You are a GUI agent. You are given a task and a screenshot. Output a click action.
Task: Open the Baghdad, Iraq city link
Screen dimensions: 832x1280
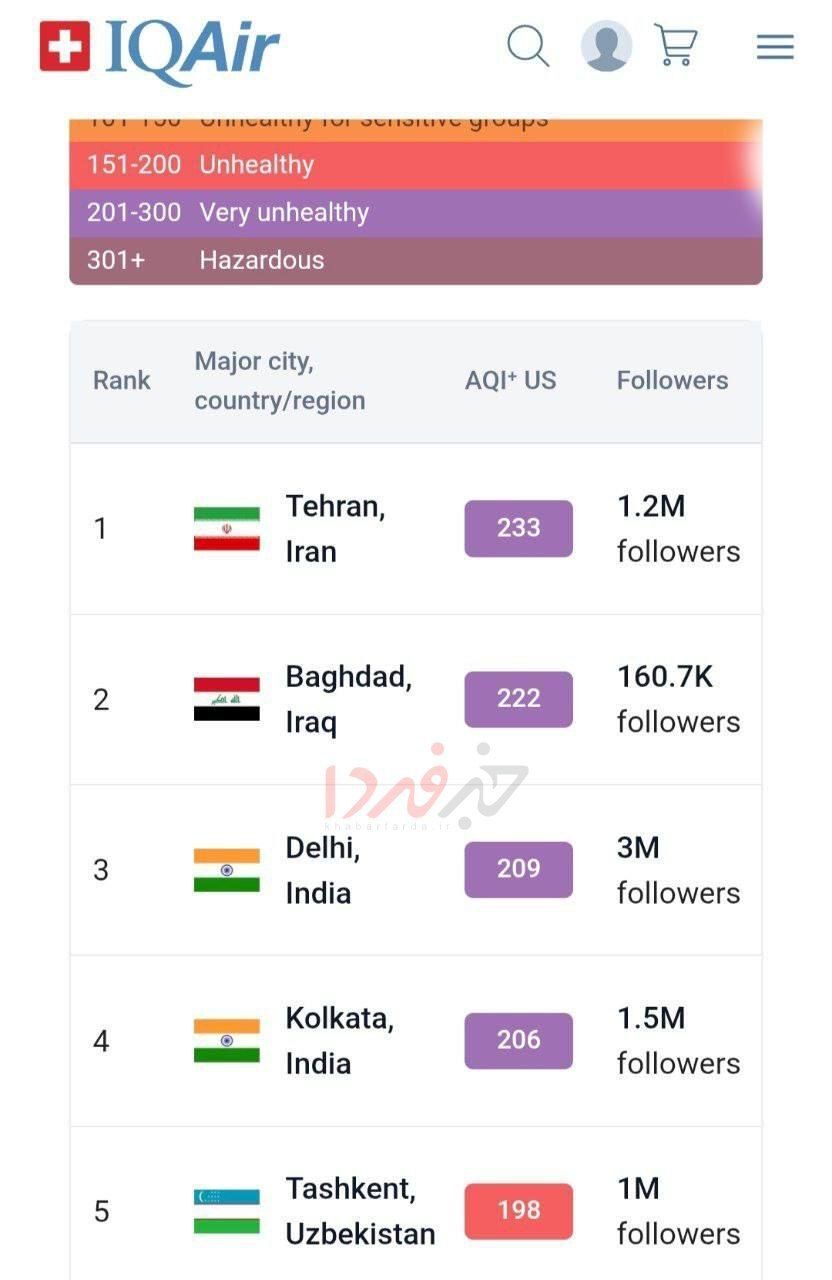tap(348, 699)
